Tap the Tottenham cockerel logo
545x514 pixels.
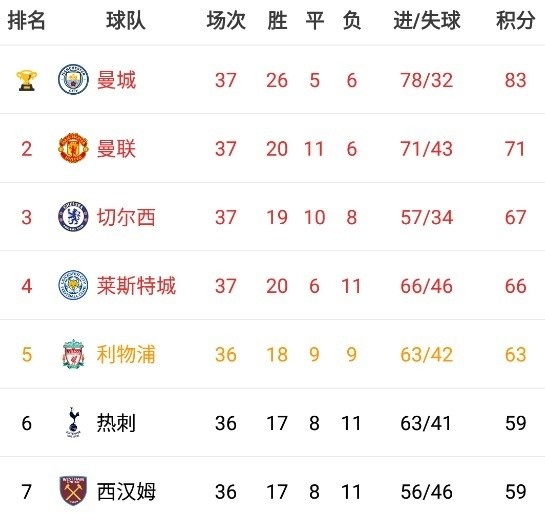[x=73, y=422]
